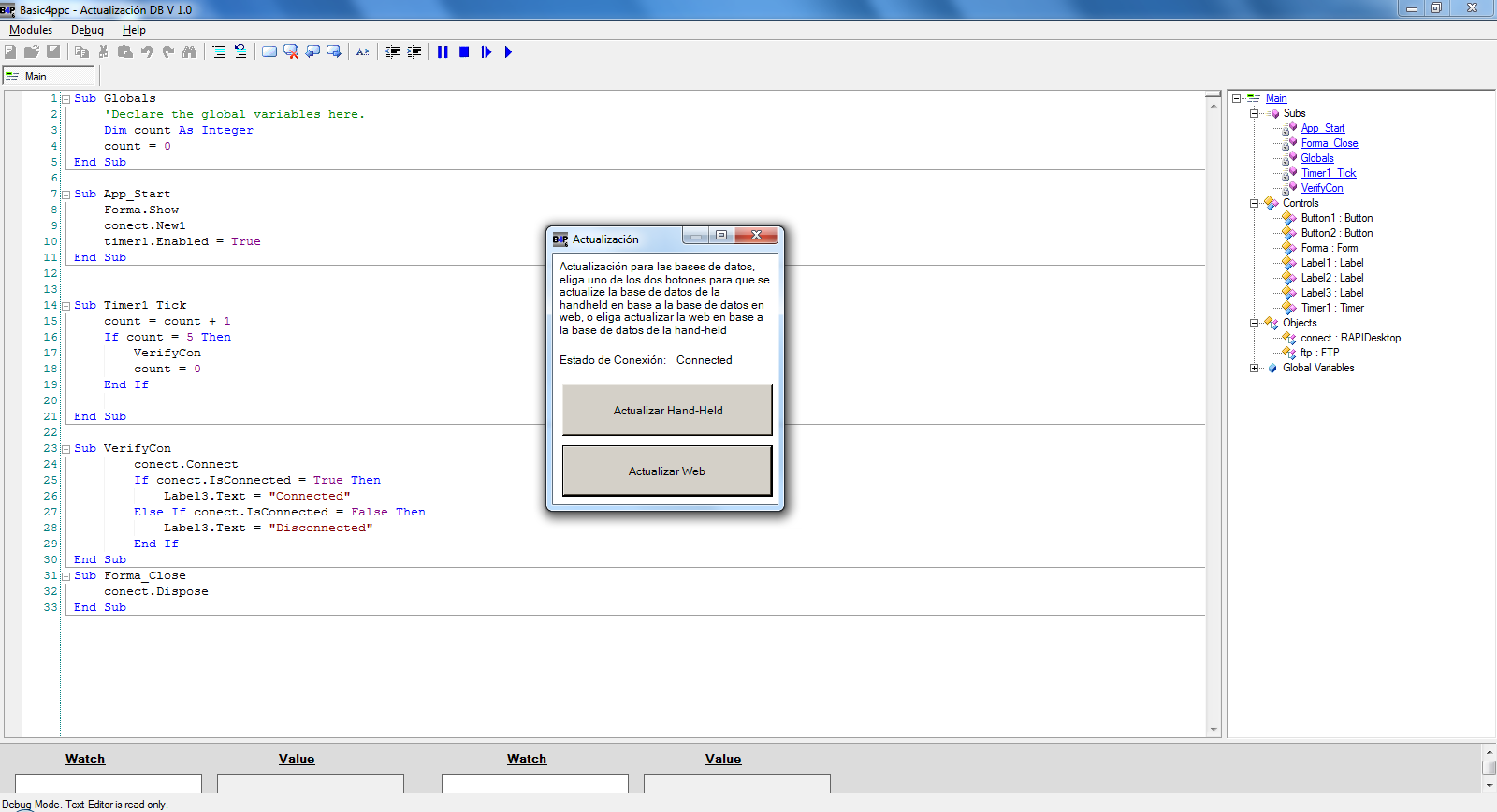The height and width of the screenshot is (812, 1497).
Task: Jump to App_Start sub link
Action: tap(1323, 128)
